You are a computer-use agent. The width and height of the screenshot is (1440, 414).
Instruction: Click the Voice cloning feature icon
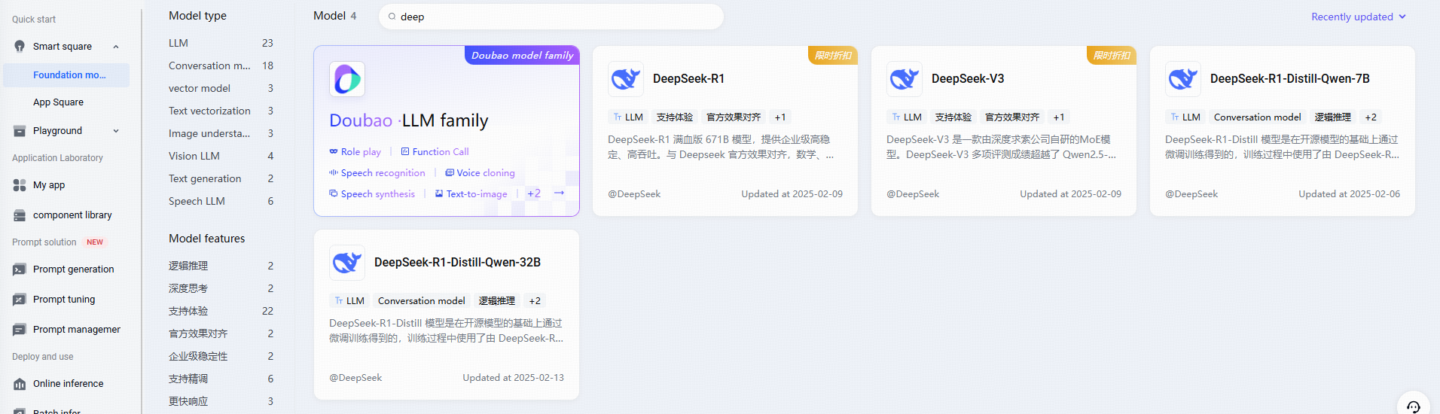[449, 173]
